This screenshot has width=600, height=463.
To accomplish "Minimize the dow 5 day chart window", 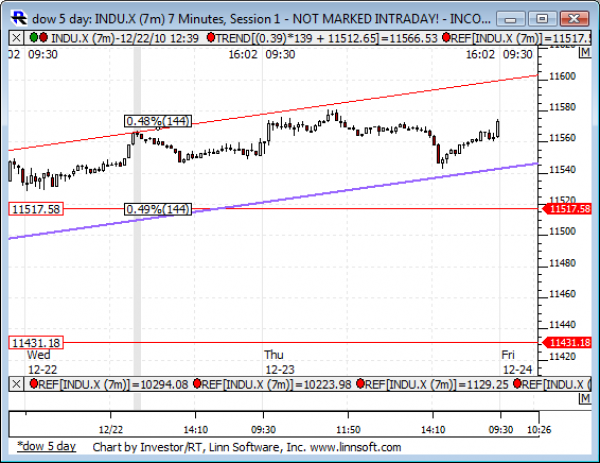I will pyautogui.click(x=511, y=18).
